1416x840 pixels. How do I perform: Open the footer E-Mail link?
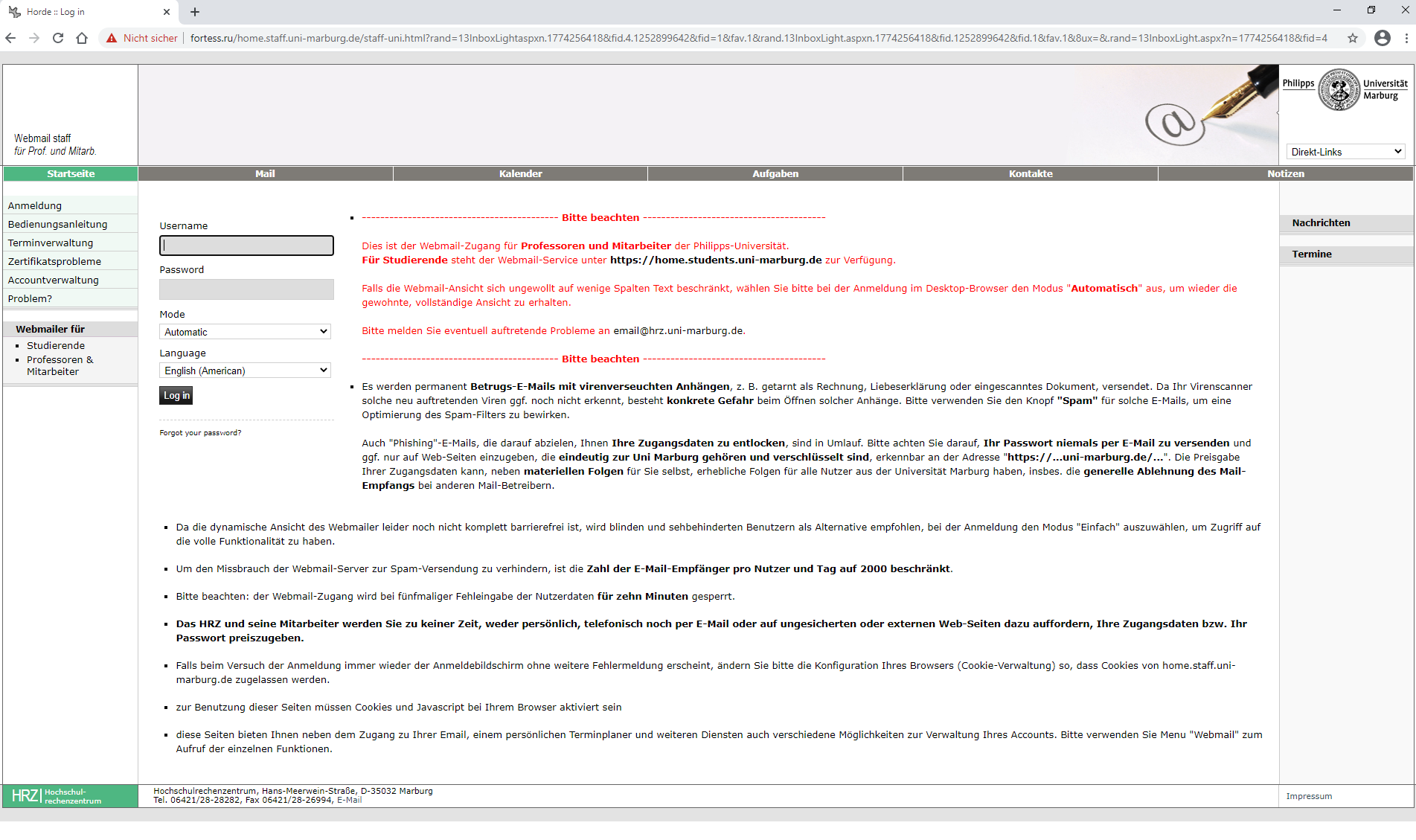[x=349, y=801]
